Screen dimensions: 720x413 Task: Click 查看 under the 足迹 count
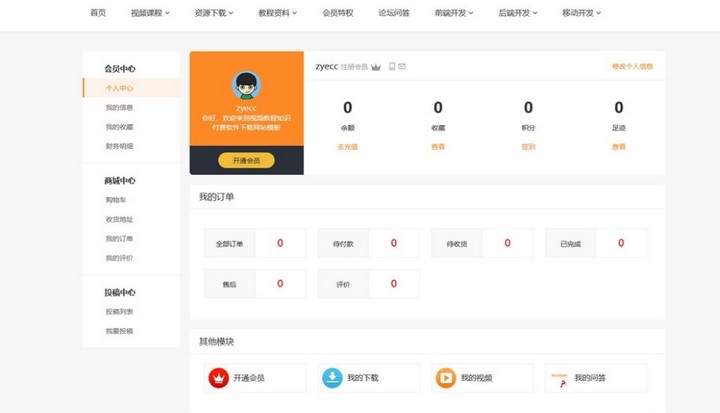619,147
